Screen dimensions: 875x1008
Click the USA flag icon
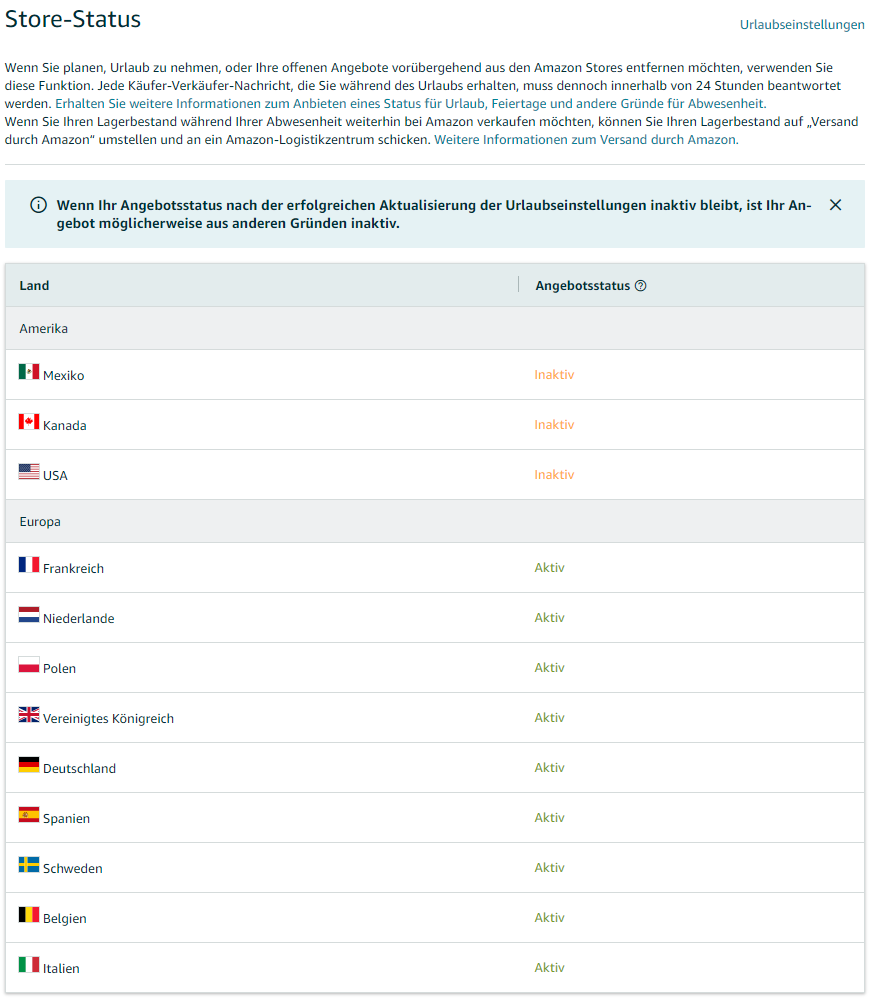coord(29,472)
